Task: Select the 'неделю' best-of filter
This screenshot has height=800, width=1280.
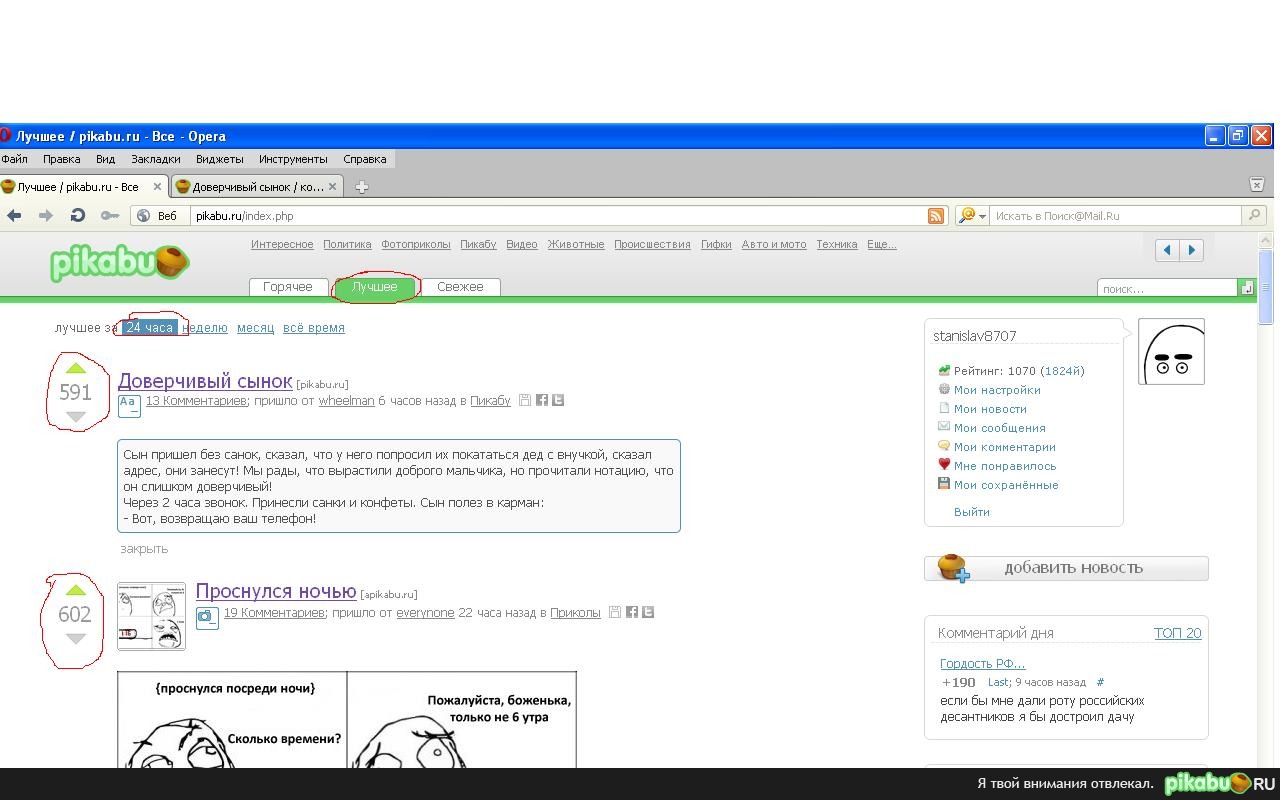Action: click(x=205, y=327)
